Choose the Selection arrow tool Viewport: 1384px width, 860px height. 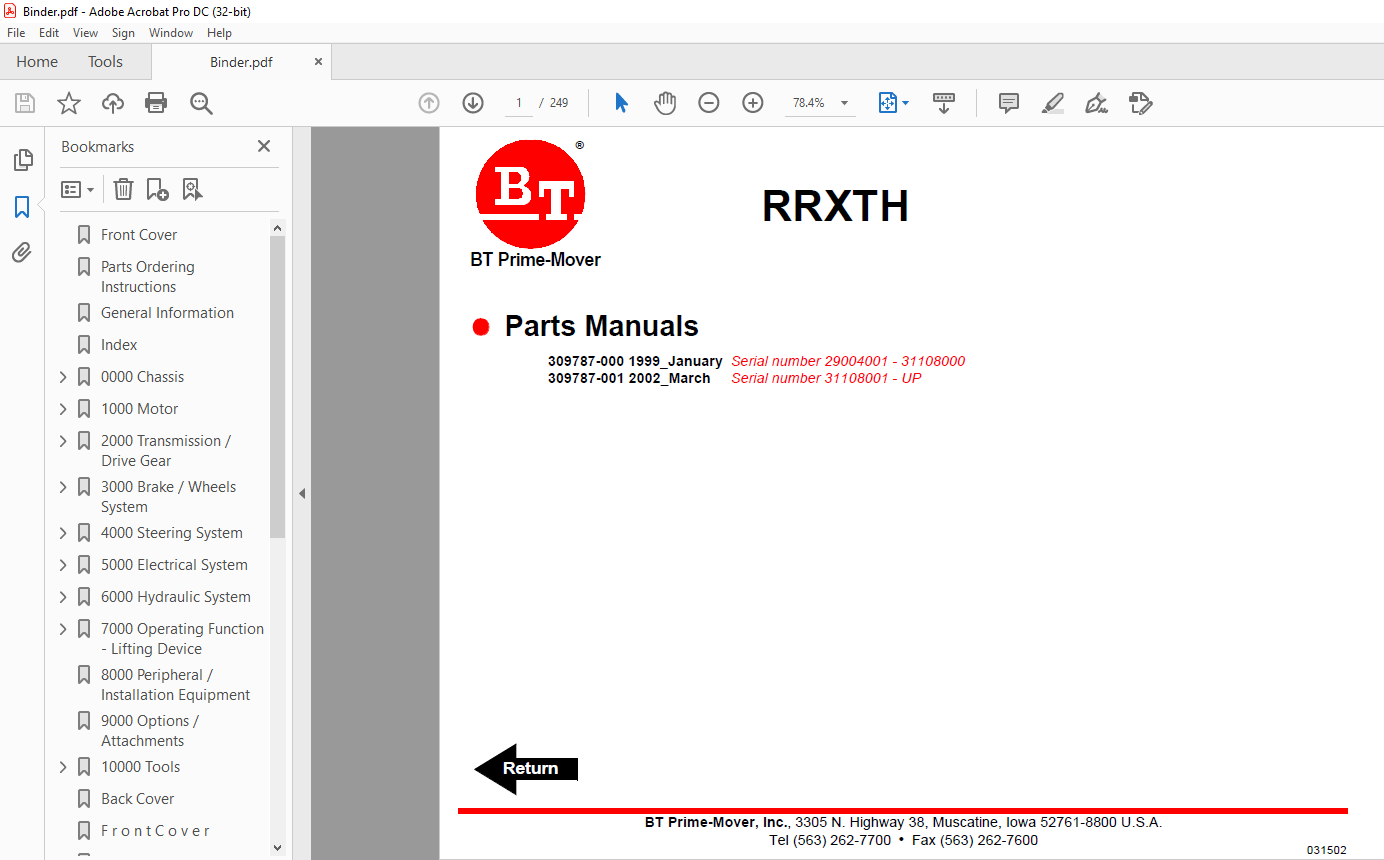pyautogui.click(x=621, y=103)
